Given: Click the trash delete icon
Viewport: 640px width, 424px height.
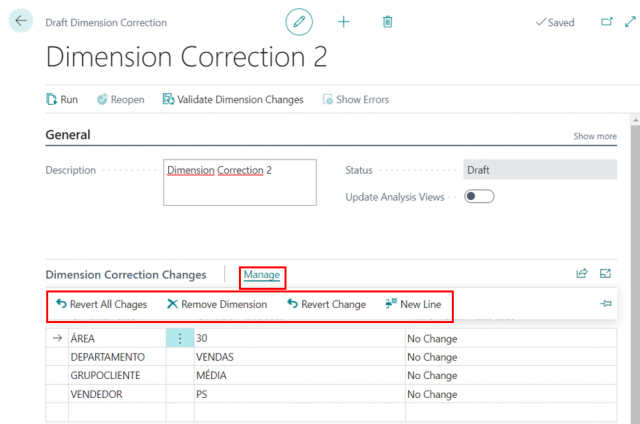Looking at the screenshot, I should tap(388, 21).
